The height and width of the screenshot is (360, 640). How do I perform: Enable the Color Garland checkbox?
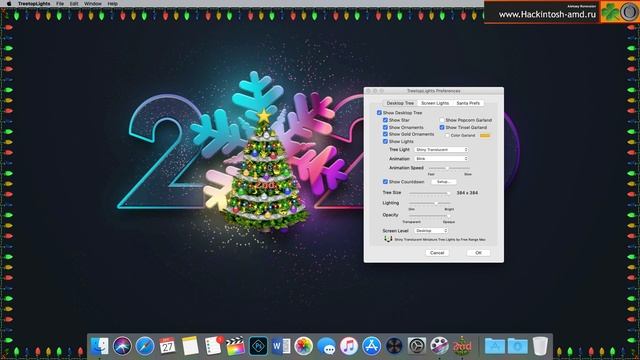(x=447, y=135)
